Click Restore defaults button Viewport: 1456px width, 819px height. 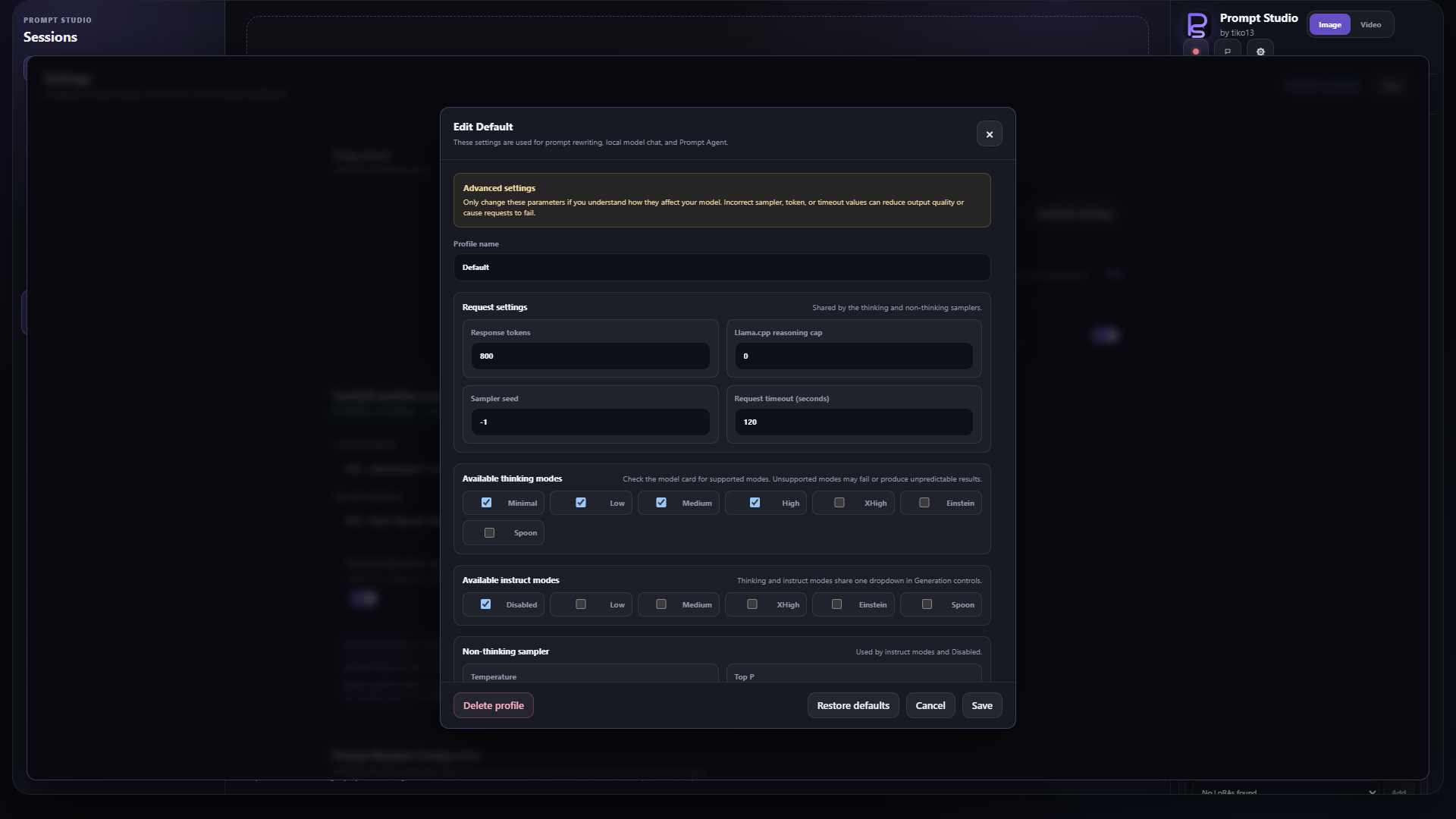click(x=853, y=705)
